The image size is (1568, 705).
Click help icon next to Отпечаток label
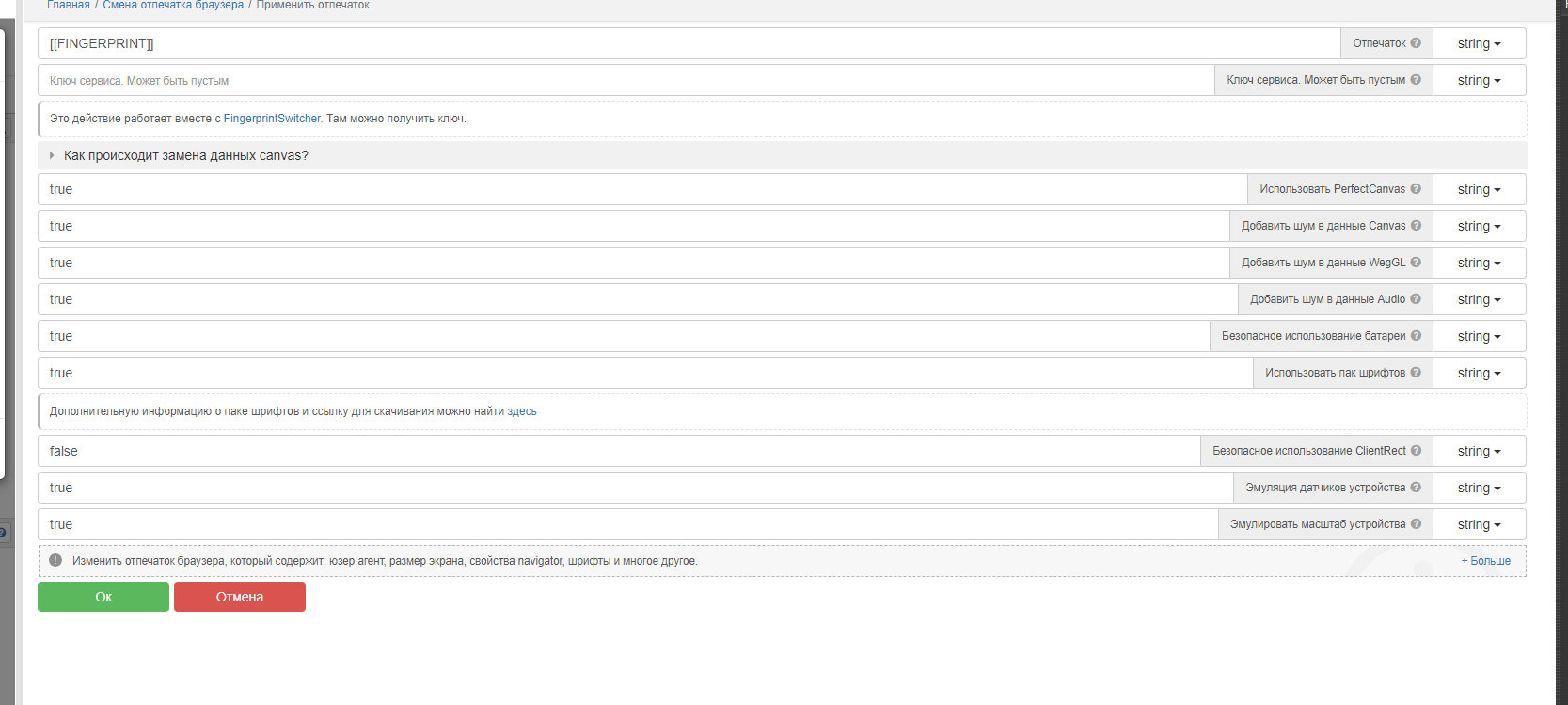[1416, 43]
